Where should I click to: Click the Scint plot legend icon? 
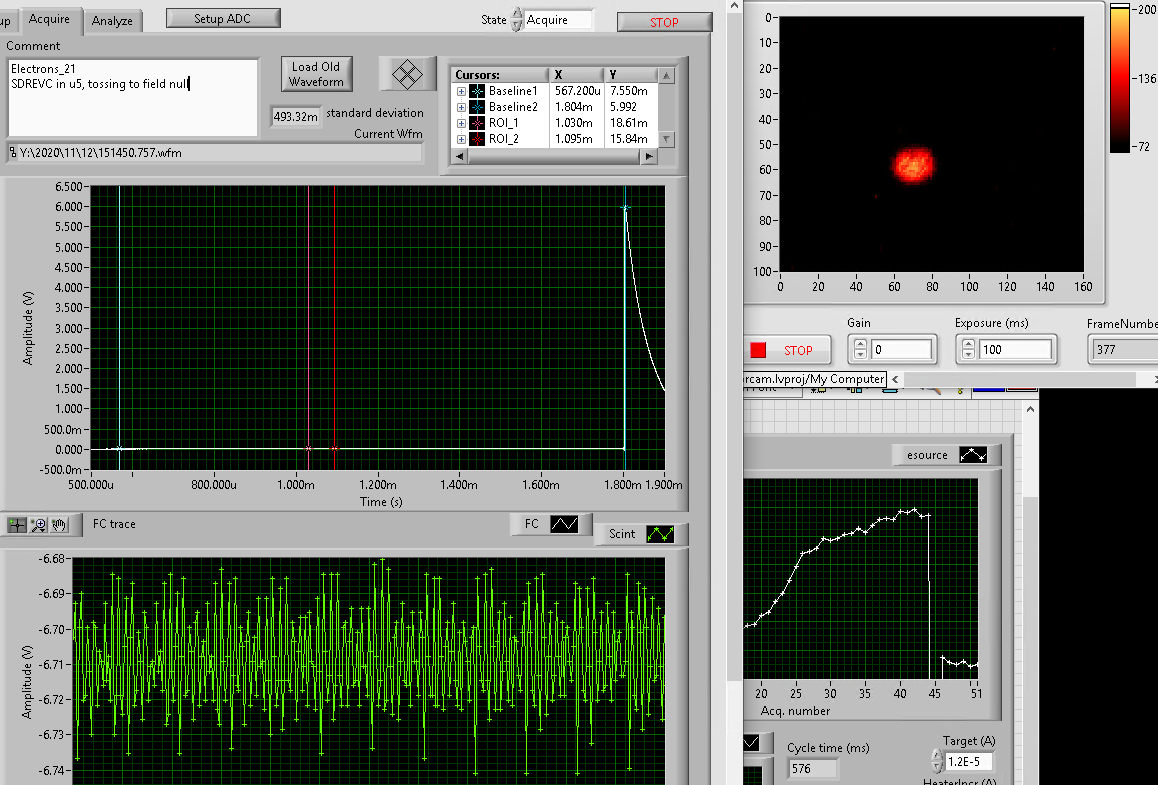(660, 534)
